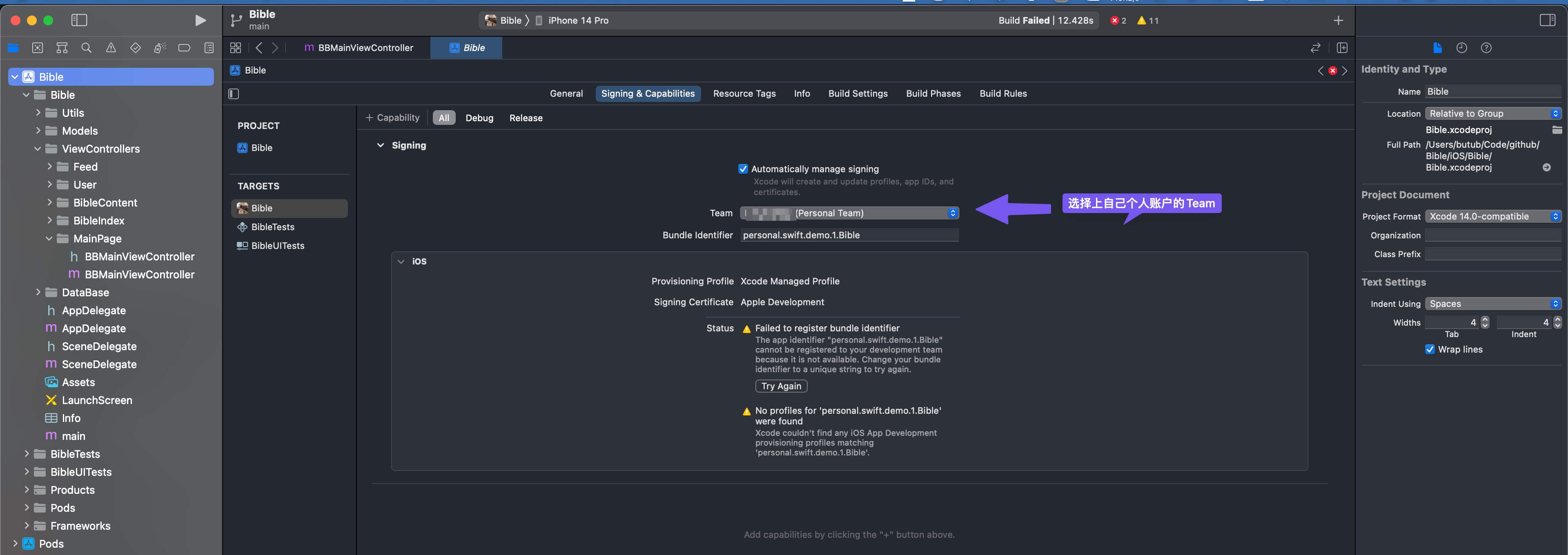Viewport: 1568px width, 555px height.
Task: Collapse the Signing section
Action: pyautogui.click(x=380, y=145)
